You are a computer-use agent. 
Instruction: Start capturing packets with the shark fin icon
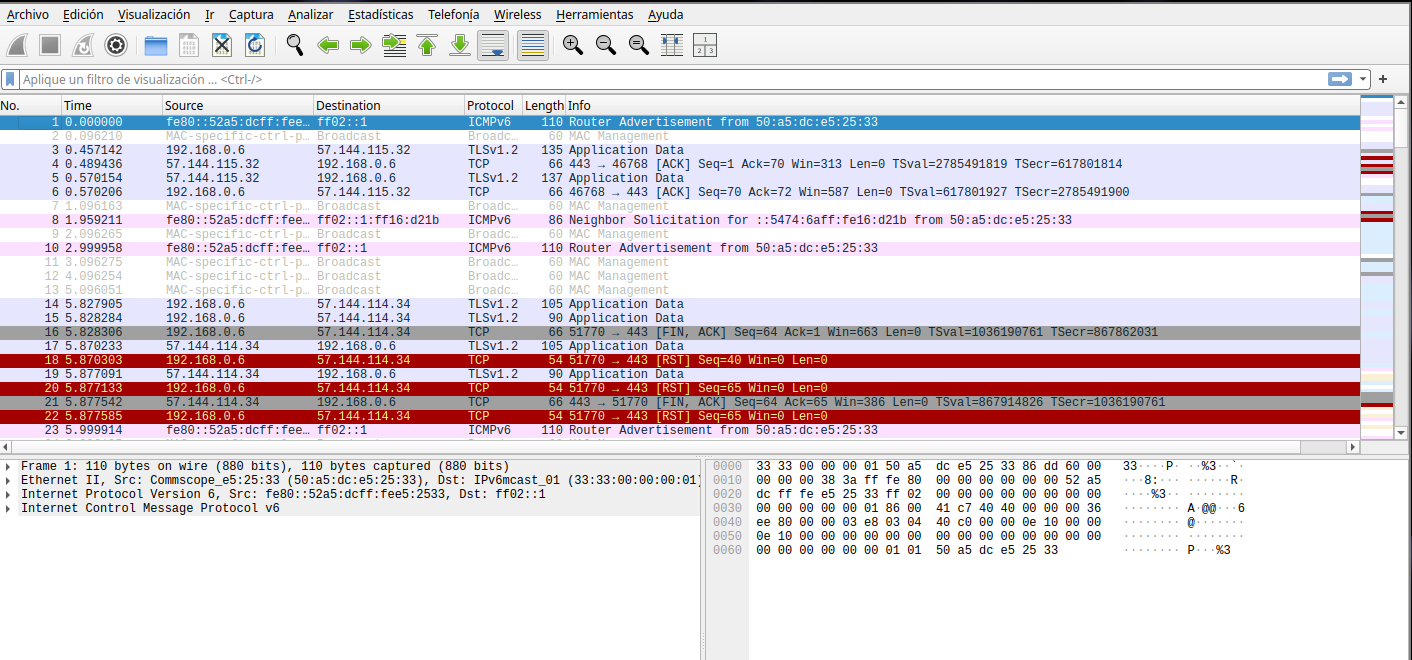click(19, 45)
